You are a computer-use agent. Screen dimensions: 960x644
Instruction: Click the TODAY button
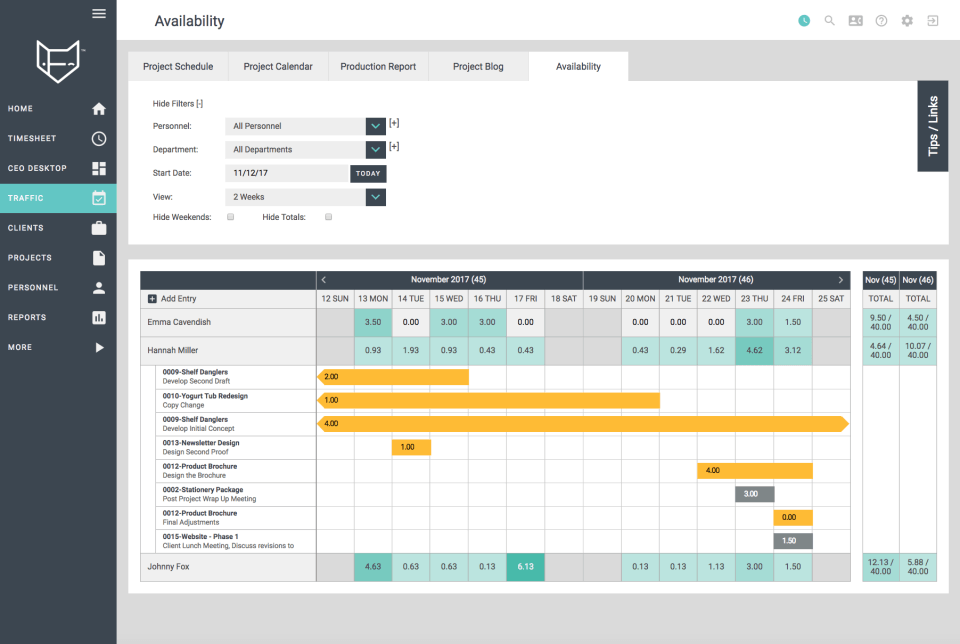click(368, 173)
